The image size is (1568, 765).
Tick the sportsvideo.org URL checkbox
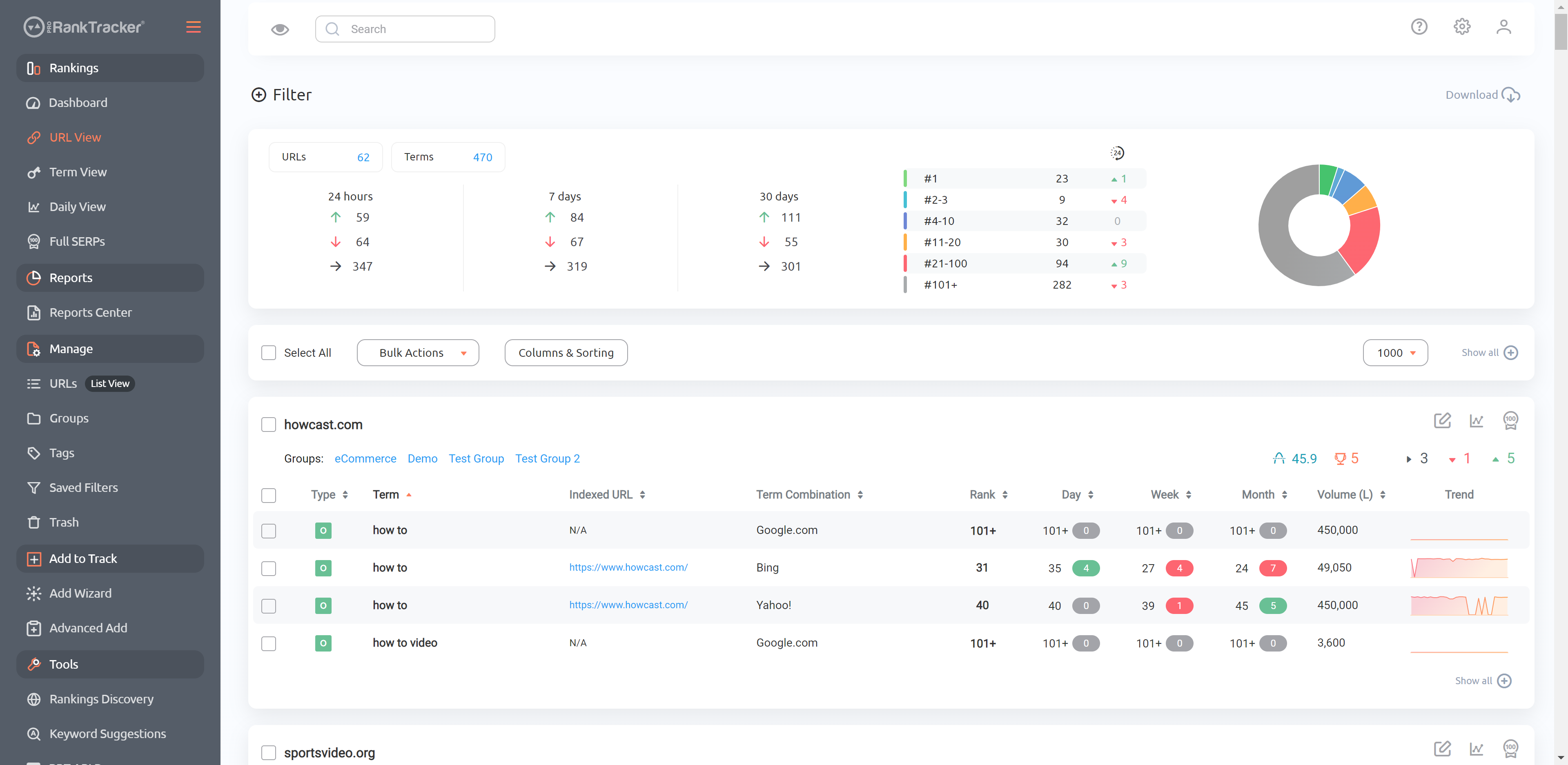pos(268,753)
